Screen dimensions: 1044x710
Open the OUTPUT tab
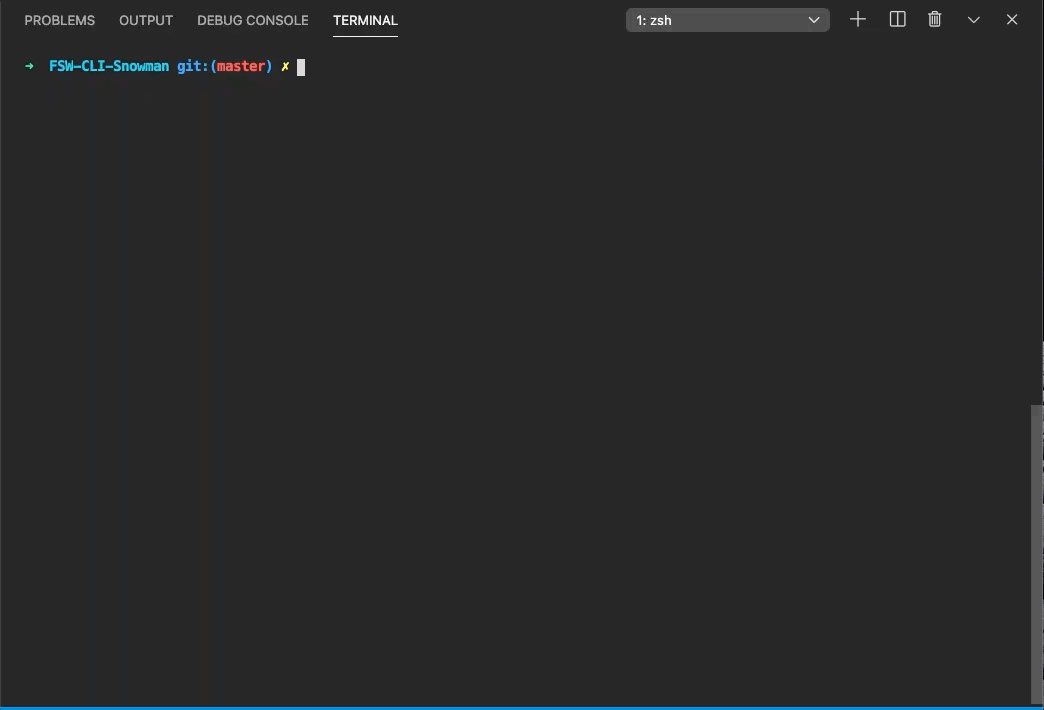tap(146, 20)
